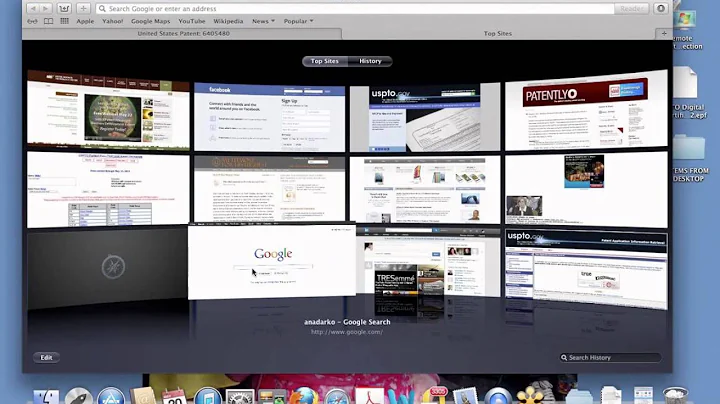Open Adobe Acrobat from the Dock
The height and width of the screenshot is (404, 720).
(x=370, y=396)
